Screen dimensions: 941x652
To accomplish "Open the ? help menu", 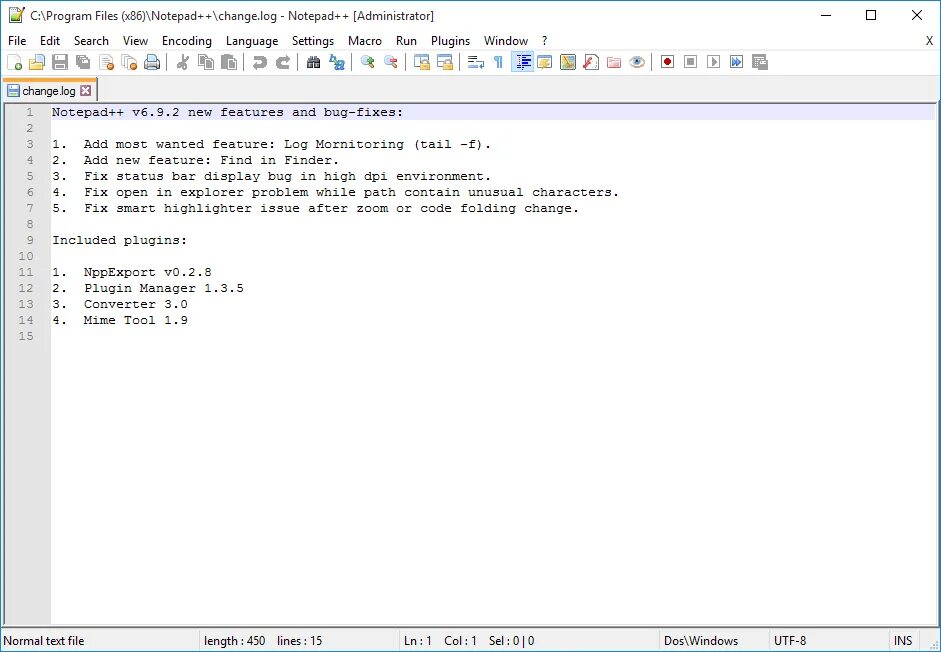I will 544,41.
